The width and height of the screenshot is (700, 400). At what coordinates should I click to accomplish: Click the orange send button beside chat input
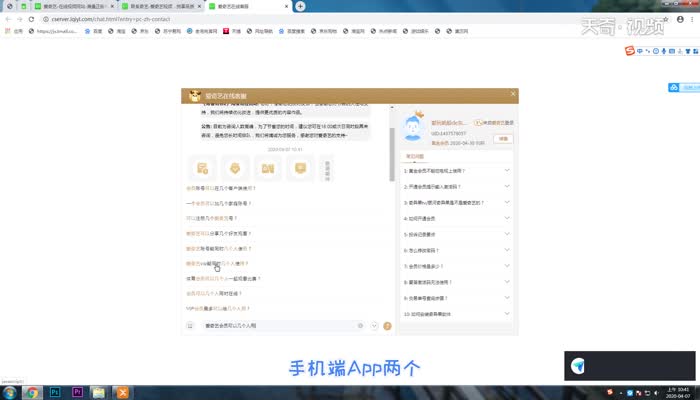coord(387,326)
